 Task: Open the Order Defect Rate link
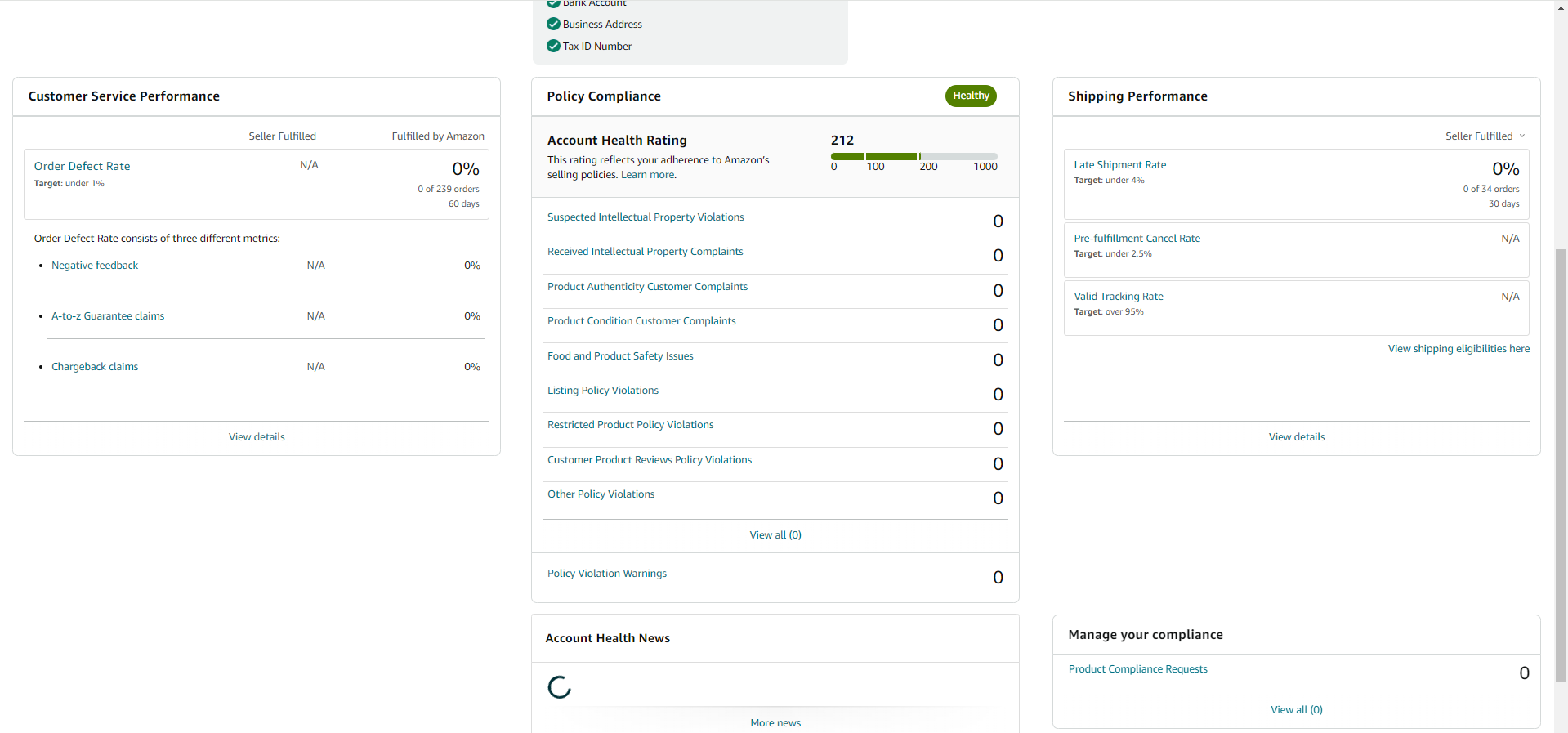point(82,166)
